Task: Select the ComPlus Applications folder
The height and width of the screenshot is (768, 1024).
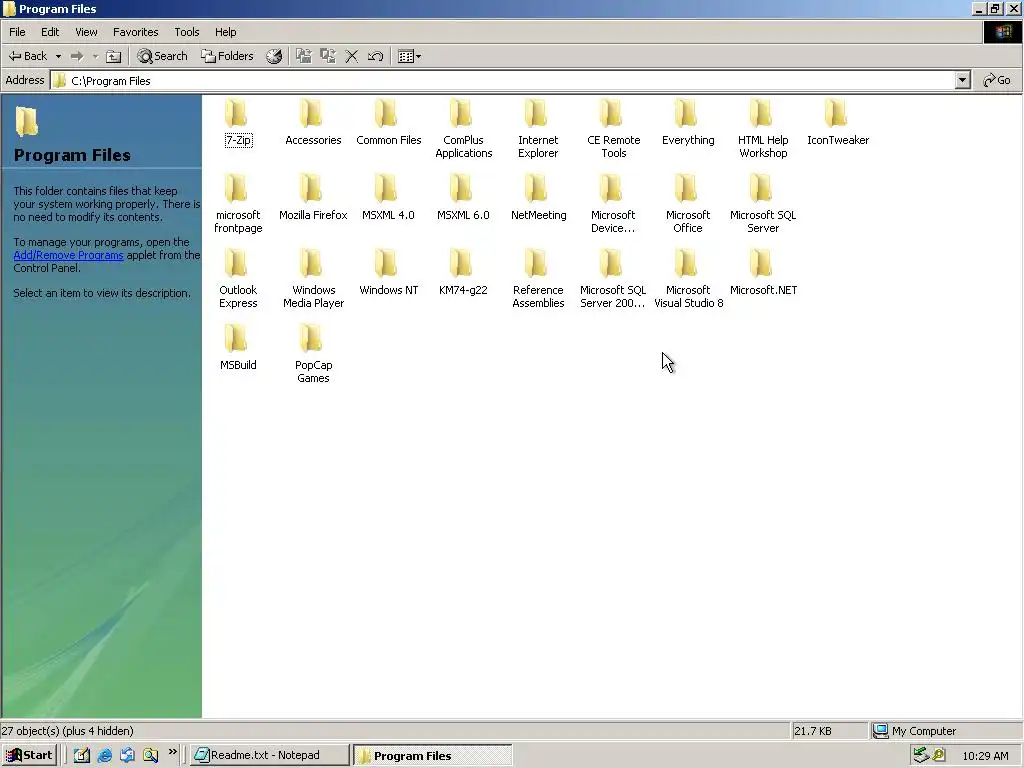Action: pyautogui.click(x=463, y=129)
